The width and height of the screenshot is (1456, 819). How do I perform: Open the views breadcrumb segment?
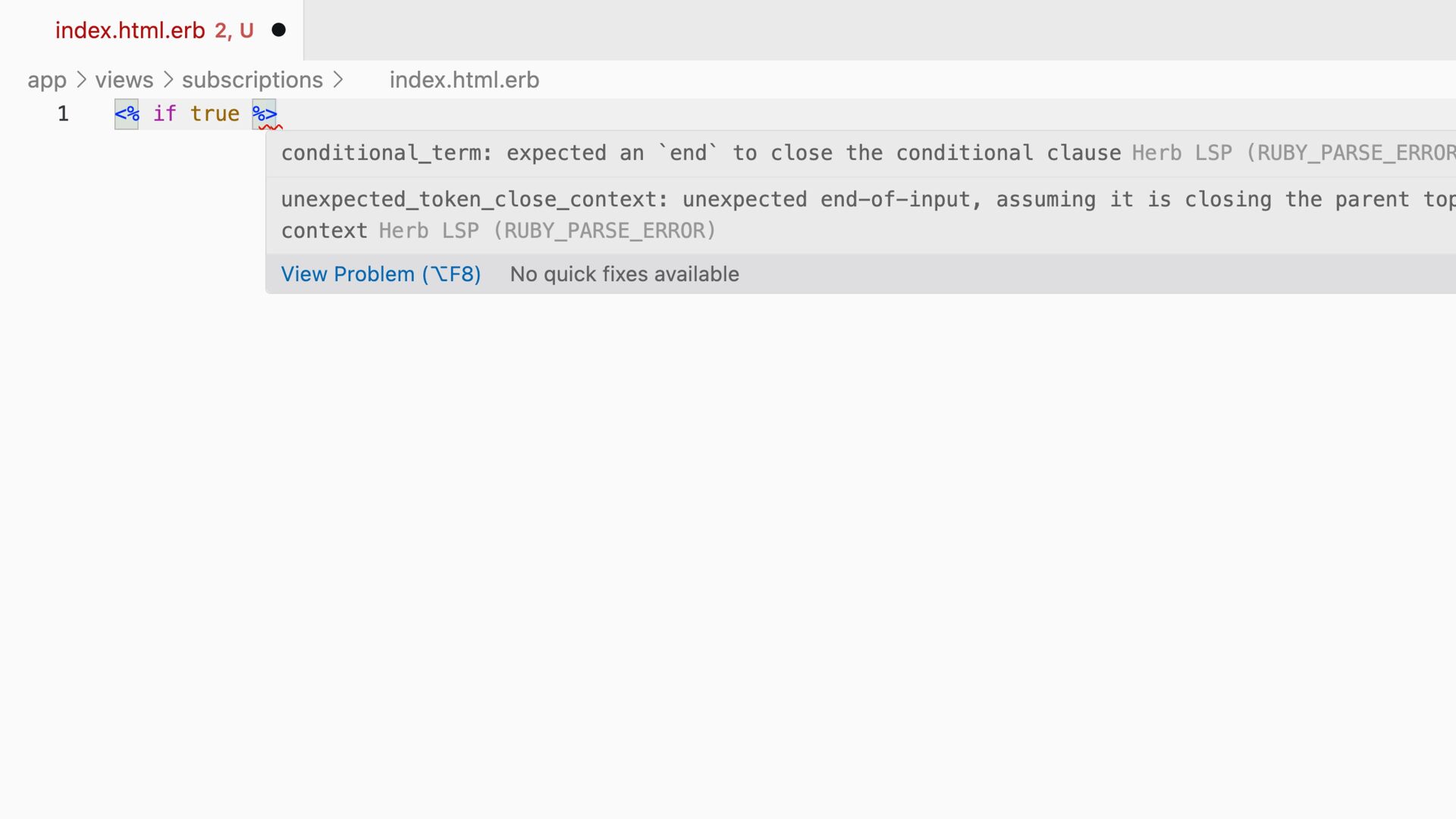coord(124,80)
